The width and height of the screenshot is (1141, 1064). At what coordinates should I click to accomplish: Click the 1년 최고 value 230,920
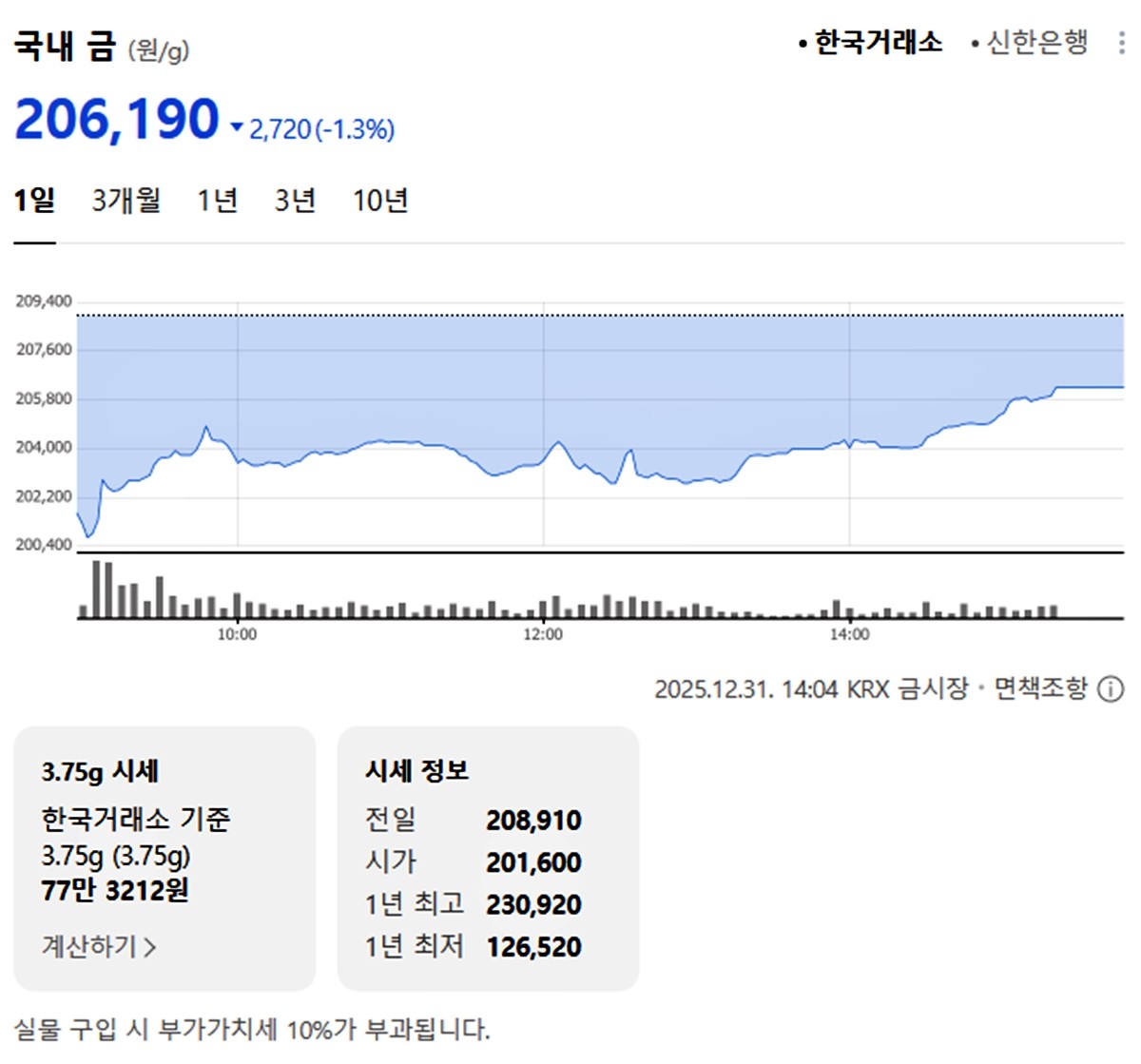tap(535, 904)
